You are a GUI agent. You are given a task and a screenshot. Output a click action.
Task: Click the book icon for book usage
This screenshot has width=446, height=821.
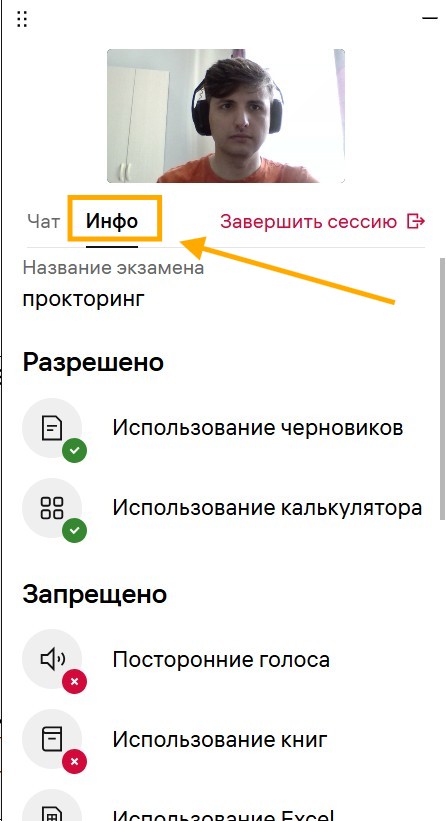point(52,739)
